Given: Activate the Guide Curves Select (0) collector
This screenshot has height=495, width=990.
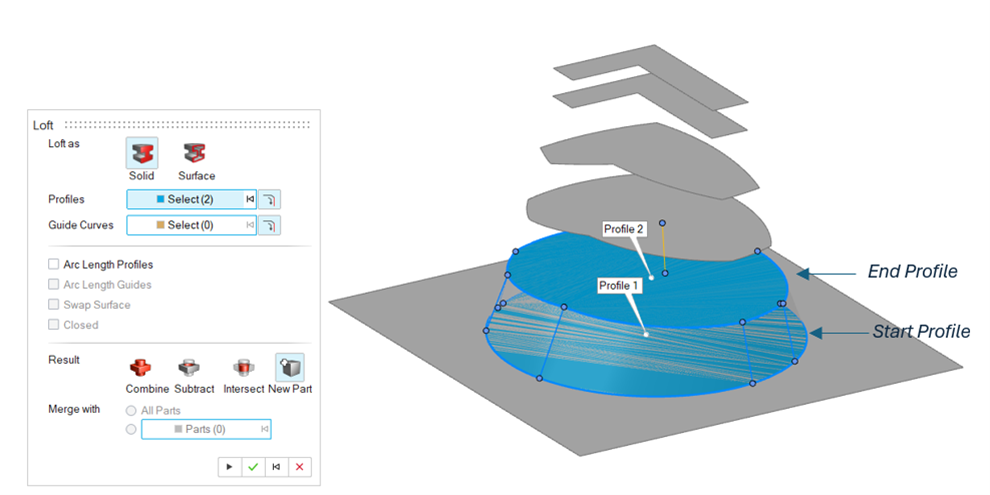Looking at the screenshot, I should [x=185, y=225].
